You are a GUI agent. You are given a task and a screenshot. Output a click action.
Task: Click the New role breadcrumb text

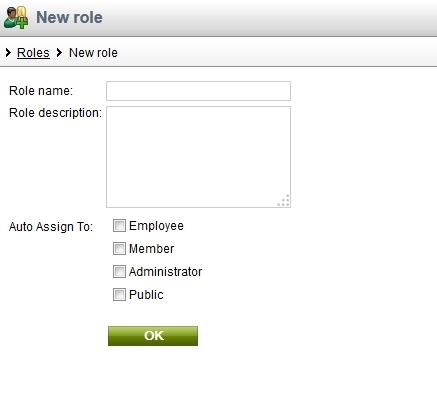coord(93,53)
